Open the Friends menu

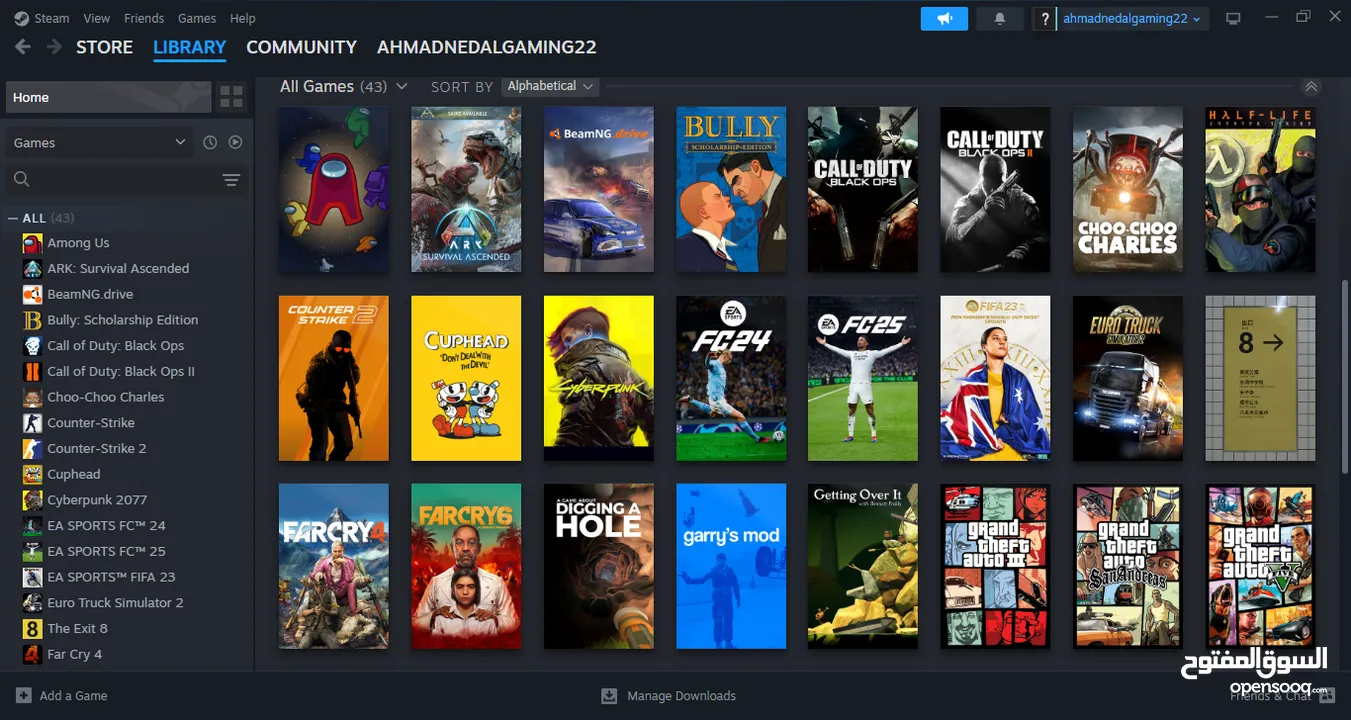pyautogui.click(x=144, y=18)
